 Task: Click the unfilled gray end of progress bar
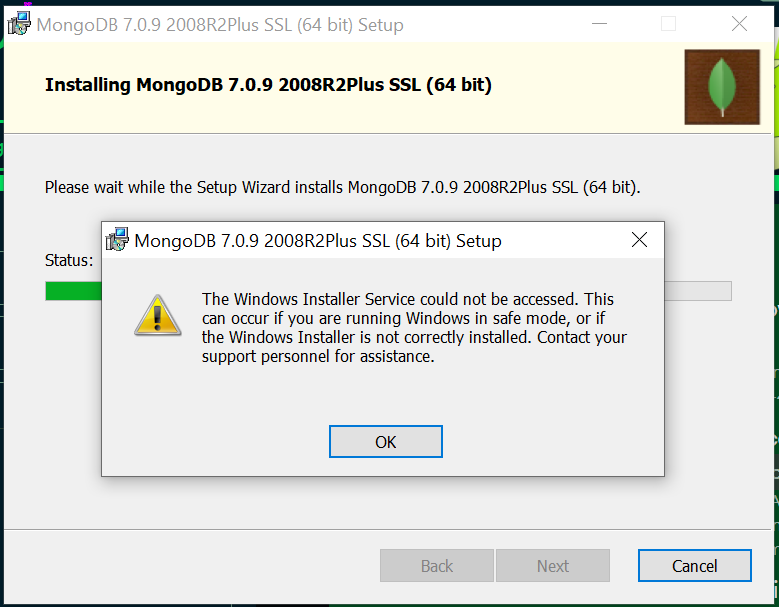[x=698, y=291]
